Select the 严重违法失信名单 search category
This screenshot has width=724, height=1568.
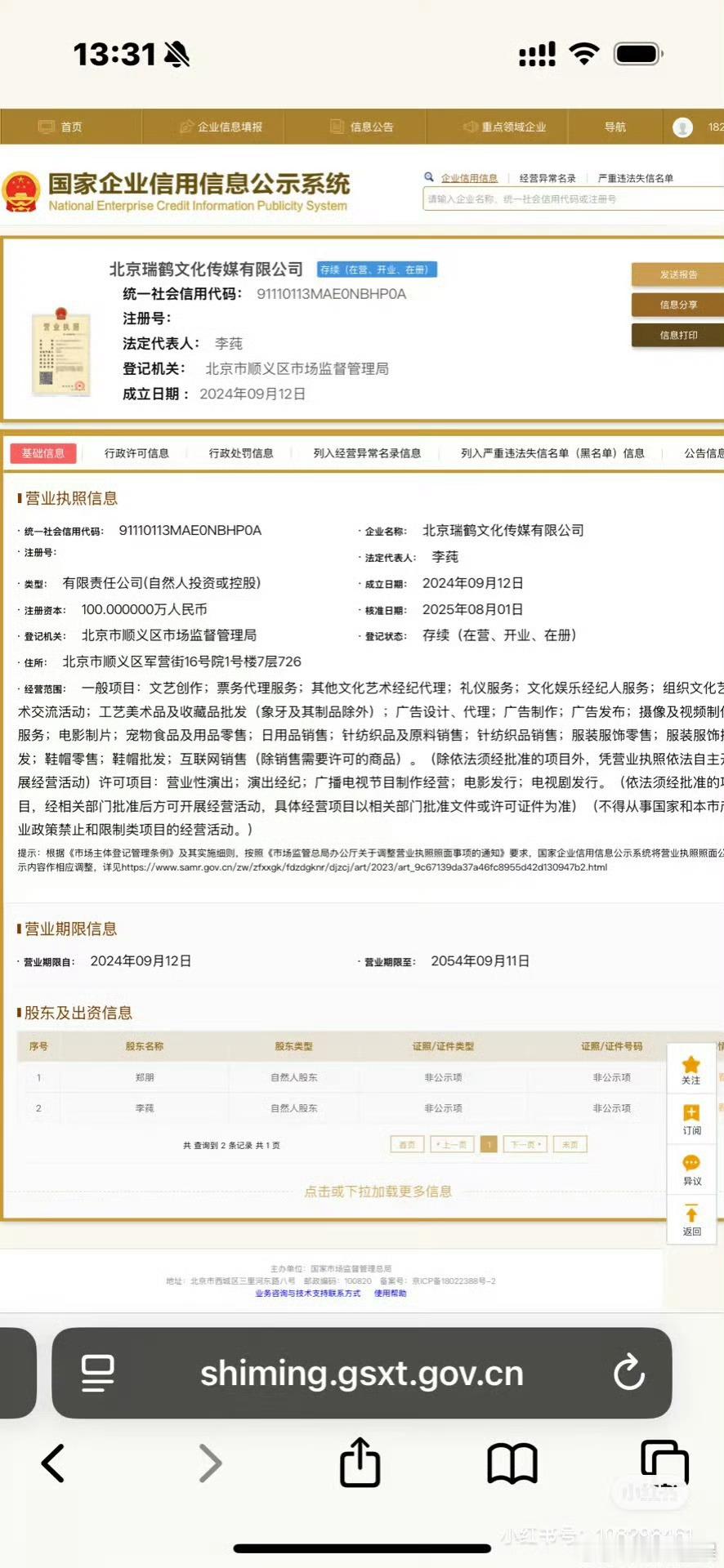(x=636, y=178)
